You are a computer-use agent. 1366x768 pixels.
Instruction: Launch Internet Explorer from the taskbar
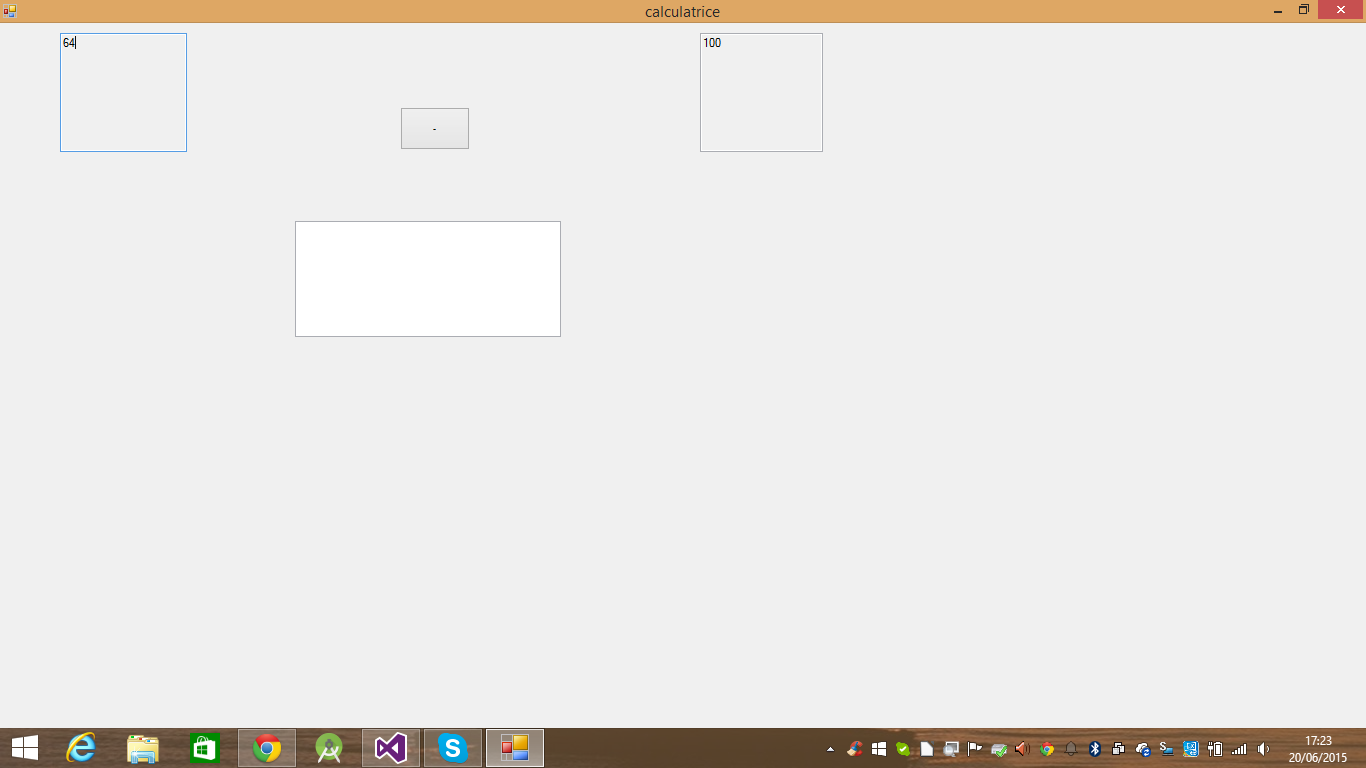tap(80, 748)
